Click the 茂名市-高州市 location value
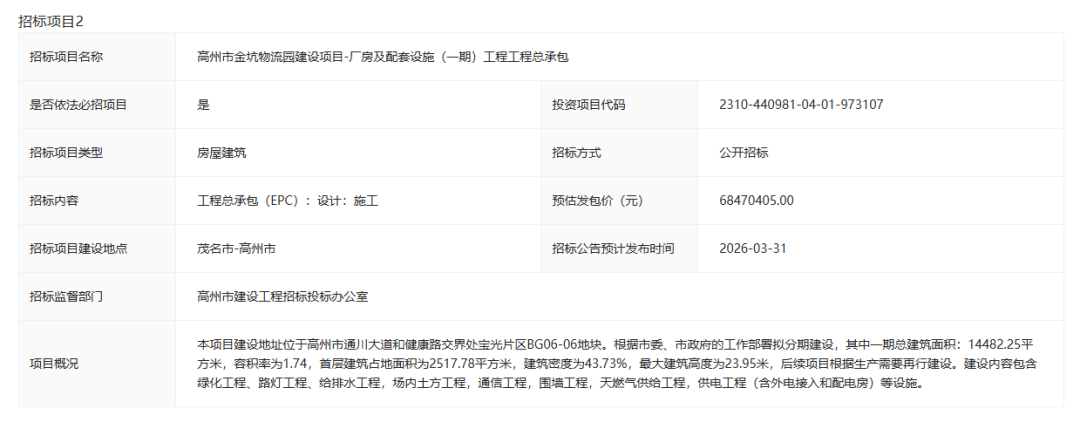This screenshot has width=1080, height=422. click(x=237, y=249)
